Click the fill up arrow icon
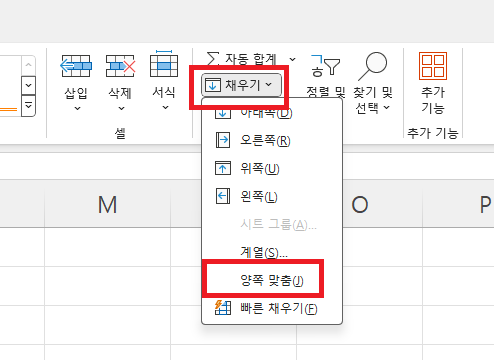The width and height of the screenshot is (494, 360). click(223, 168)
